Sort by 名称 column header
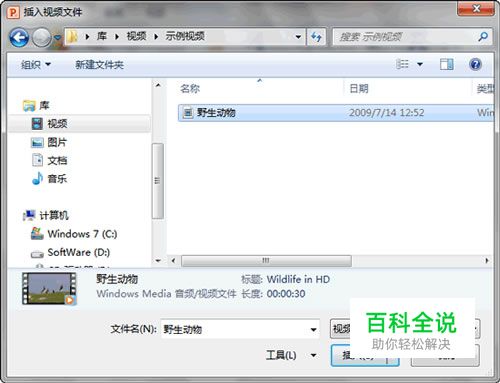The image size is (500, 383). (x=190, y=89)
